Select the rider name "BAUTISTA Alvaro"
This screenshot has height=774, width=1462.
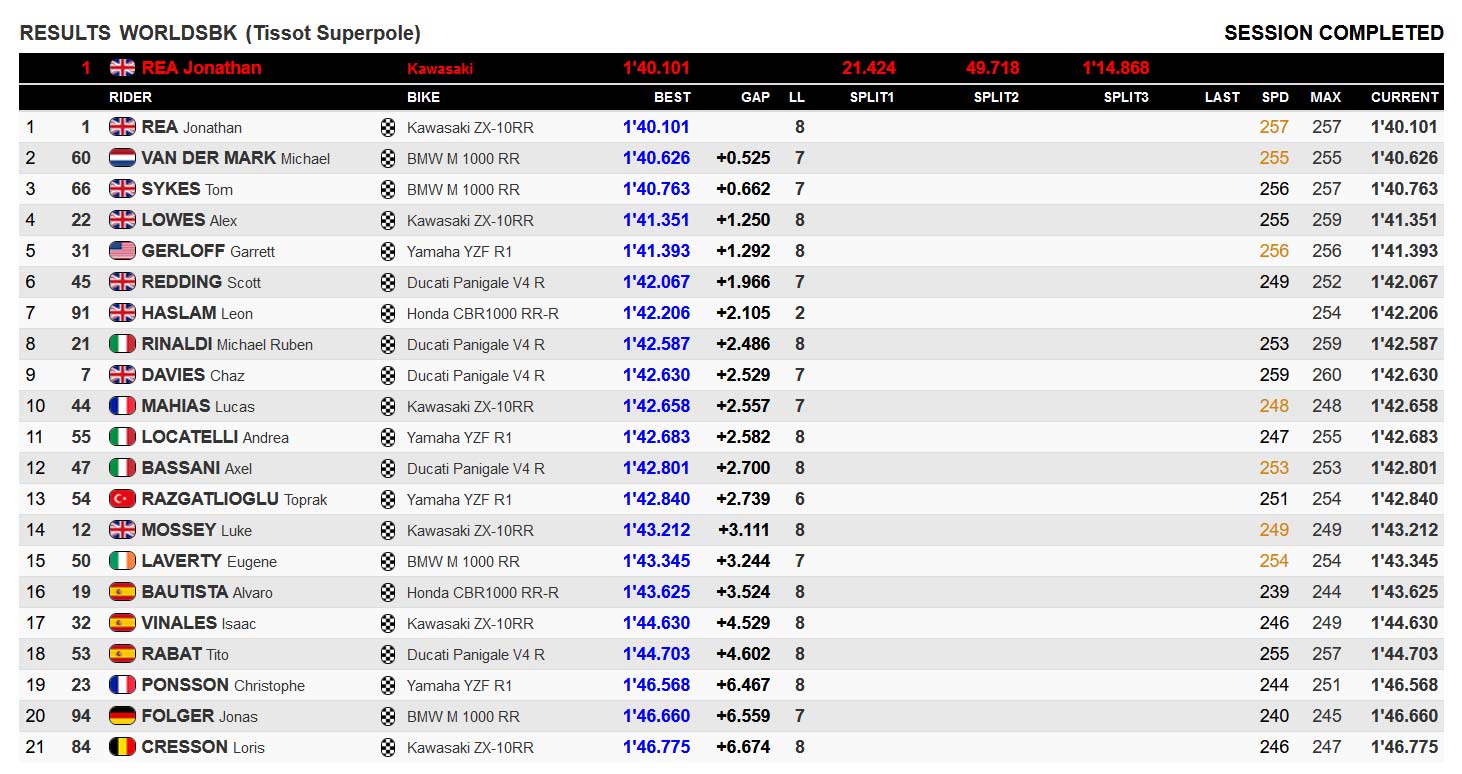(207, 592)
